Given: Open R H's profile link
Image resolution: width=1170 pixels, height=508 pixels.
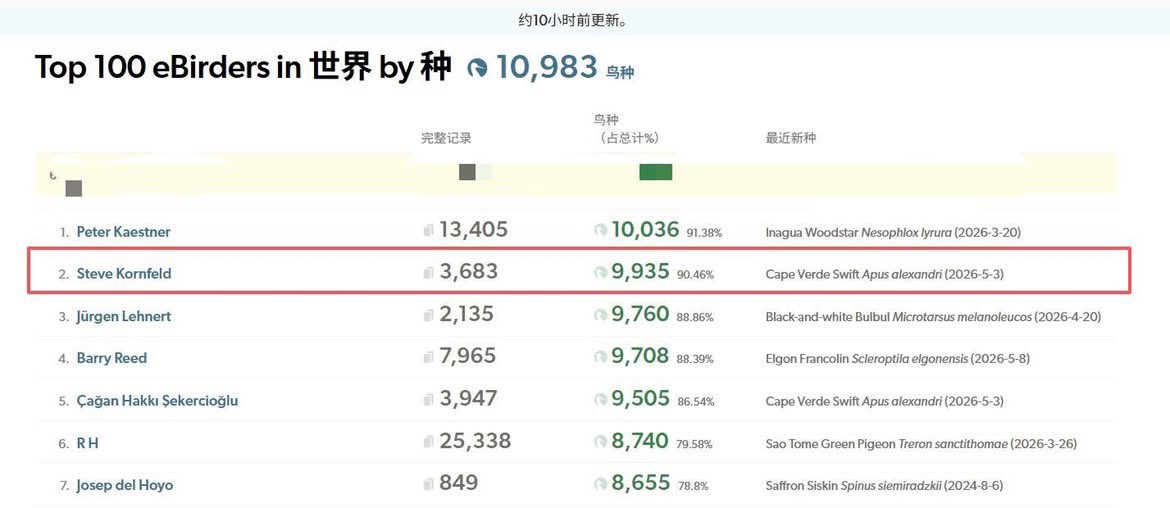Looking at the screenshot, I should (87, 443).
